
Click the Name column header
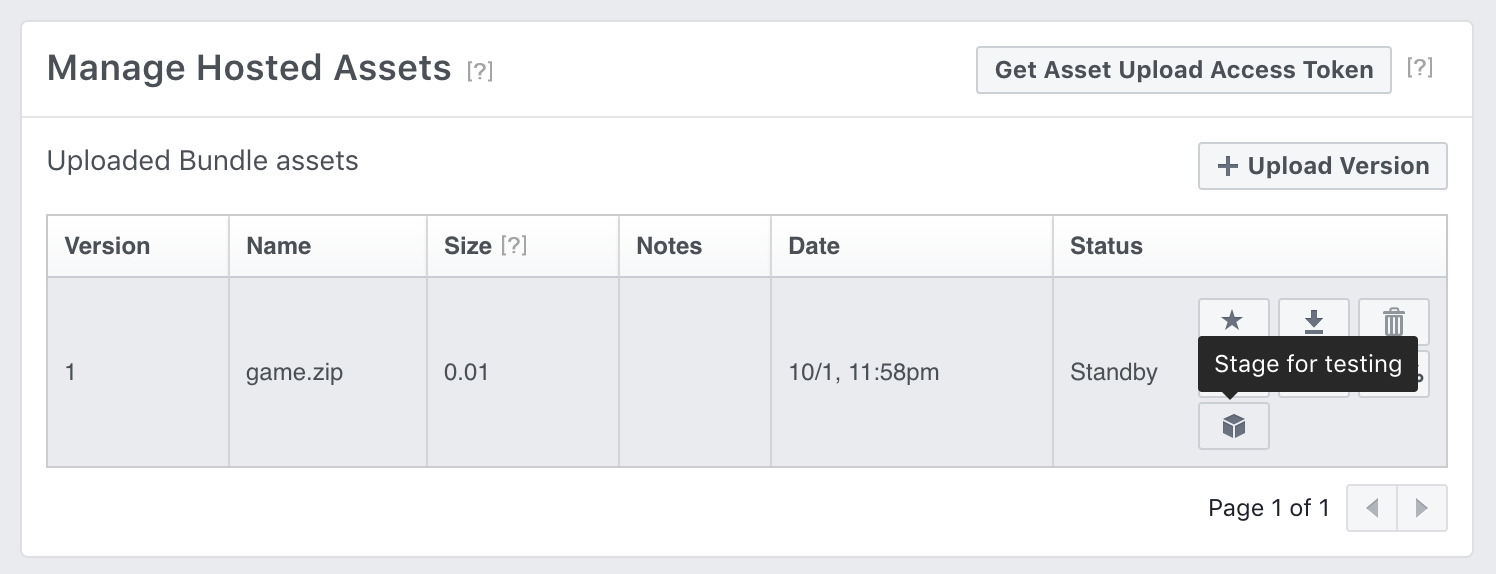279,246
